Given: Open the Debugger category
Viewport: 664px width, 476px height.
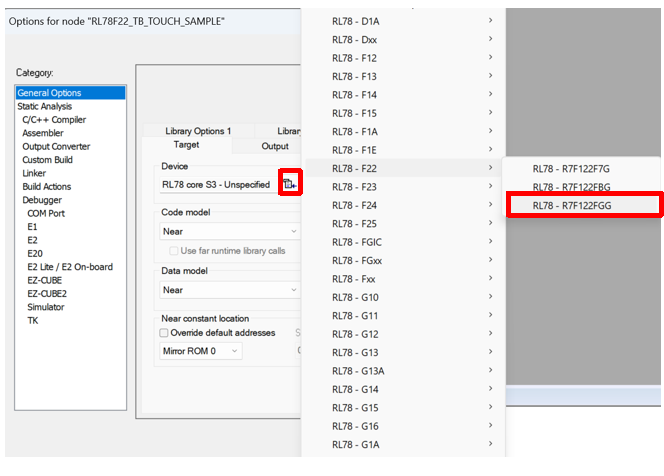Looking at the screenshot, I should (44, 200).
